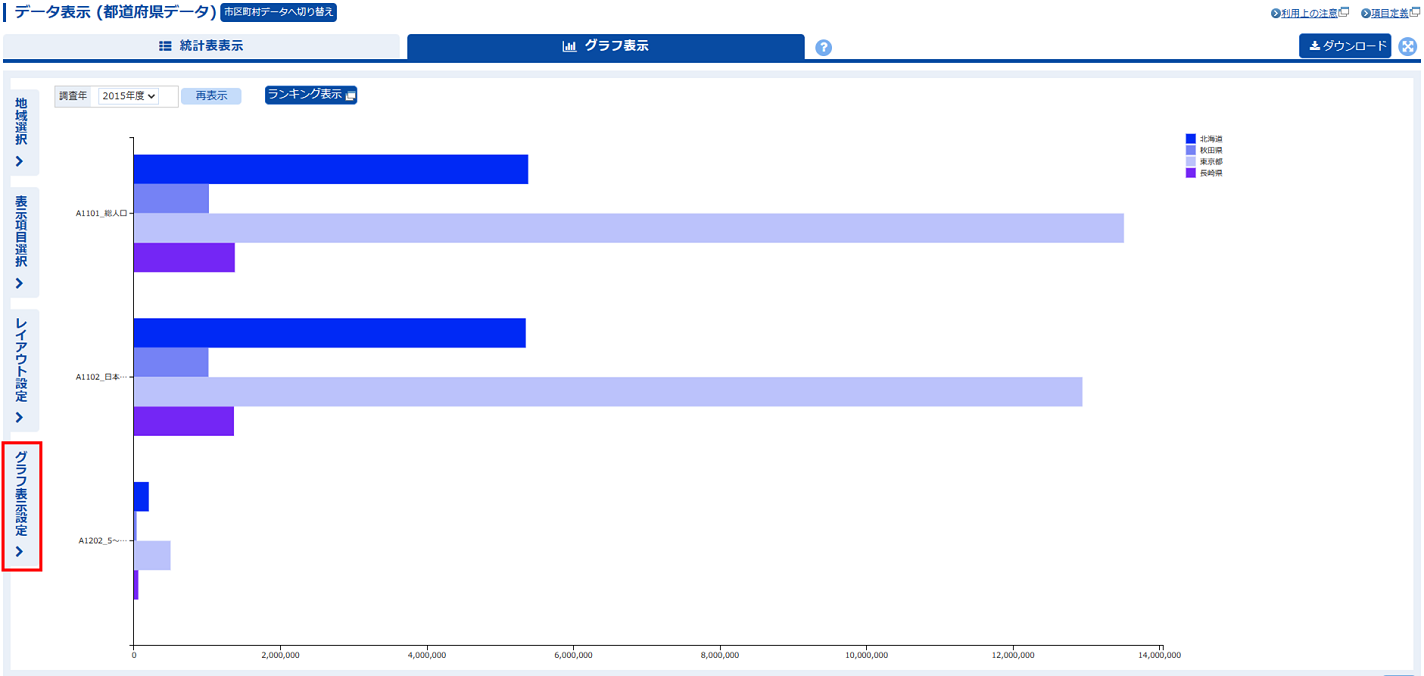Screen dimensions: 1424x676
Task: Click the A1202_5 axis label
Action: [103, 541]
